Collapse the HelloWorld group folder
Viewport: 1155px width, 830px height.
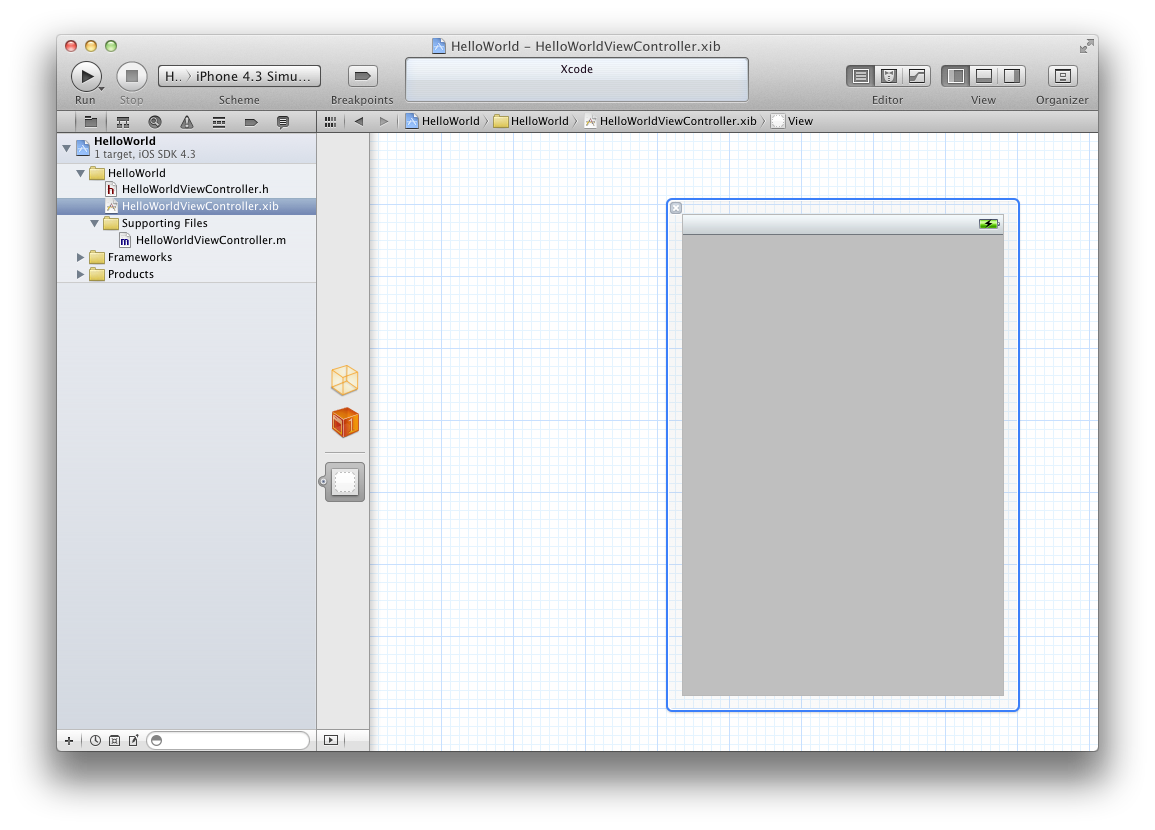tap(81, 172)
